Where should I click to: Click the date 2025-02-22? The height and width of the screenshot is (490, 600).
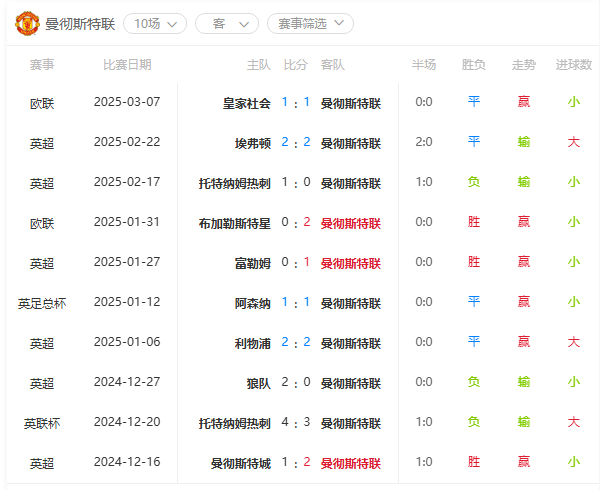127,142
